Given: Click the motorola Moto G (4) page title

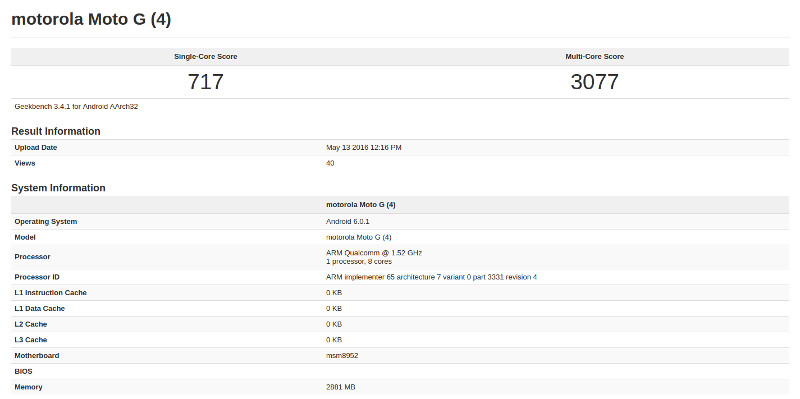Looking at the screenshot, I should [91, 19].
